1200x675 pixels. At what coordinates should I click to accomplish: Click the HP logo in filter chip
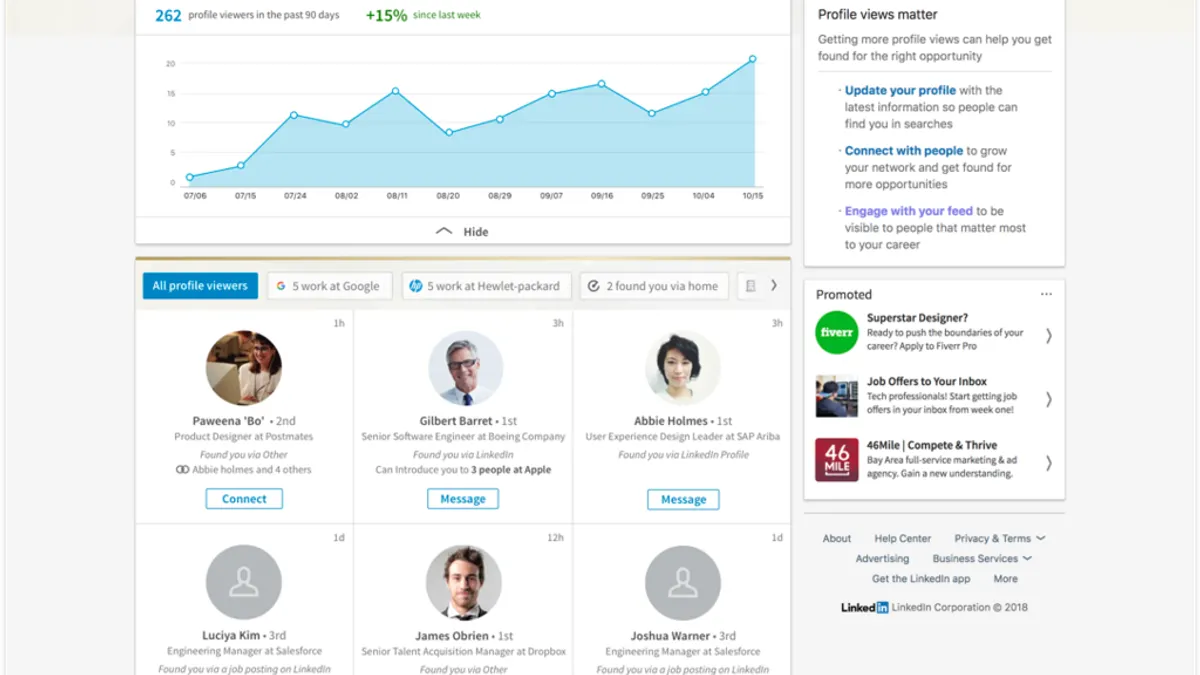[416, 286]
